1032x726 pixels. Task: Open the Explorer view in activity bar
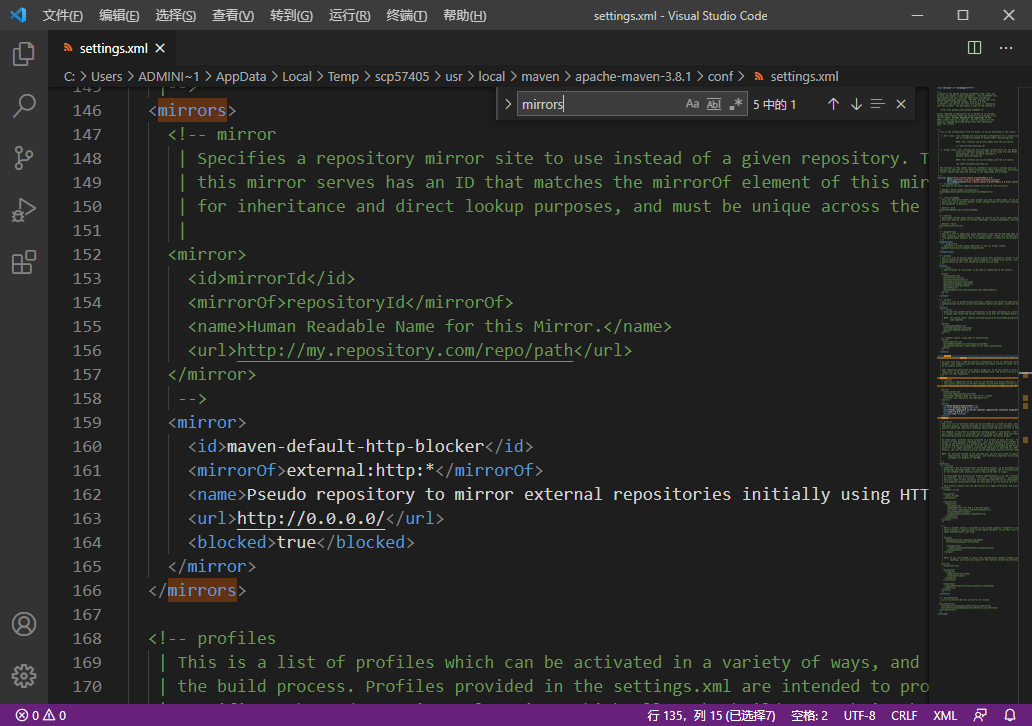[x=24, y=54]
